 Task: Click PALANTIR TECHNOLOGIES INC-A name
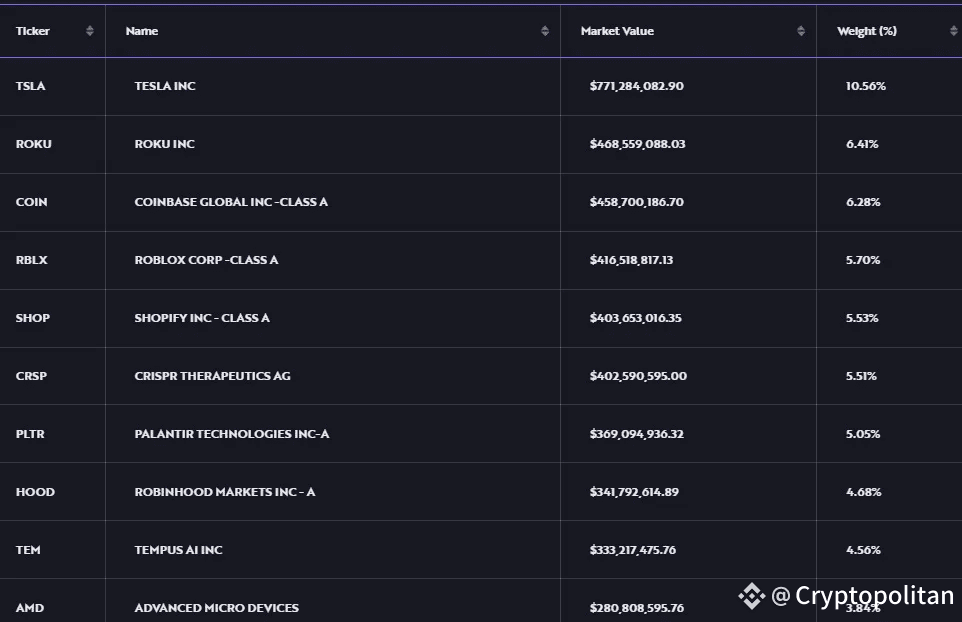tap(232, 434)
